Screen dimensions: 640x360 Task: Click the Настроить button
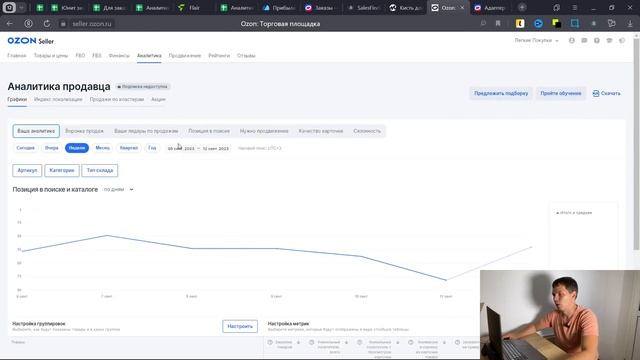[240, 326]
